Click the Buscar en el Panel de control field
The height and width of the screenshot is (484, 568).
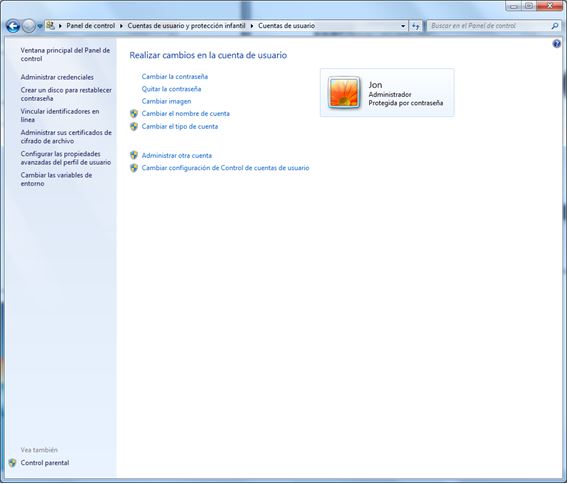489,26
